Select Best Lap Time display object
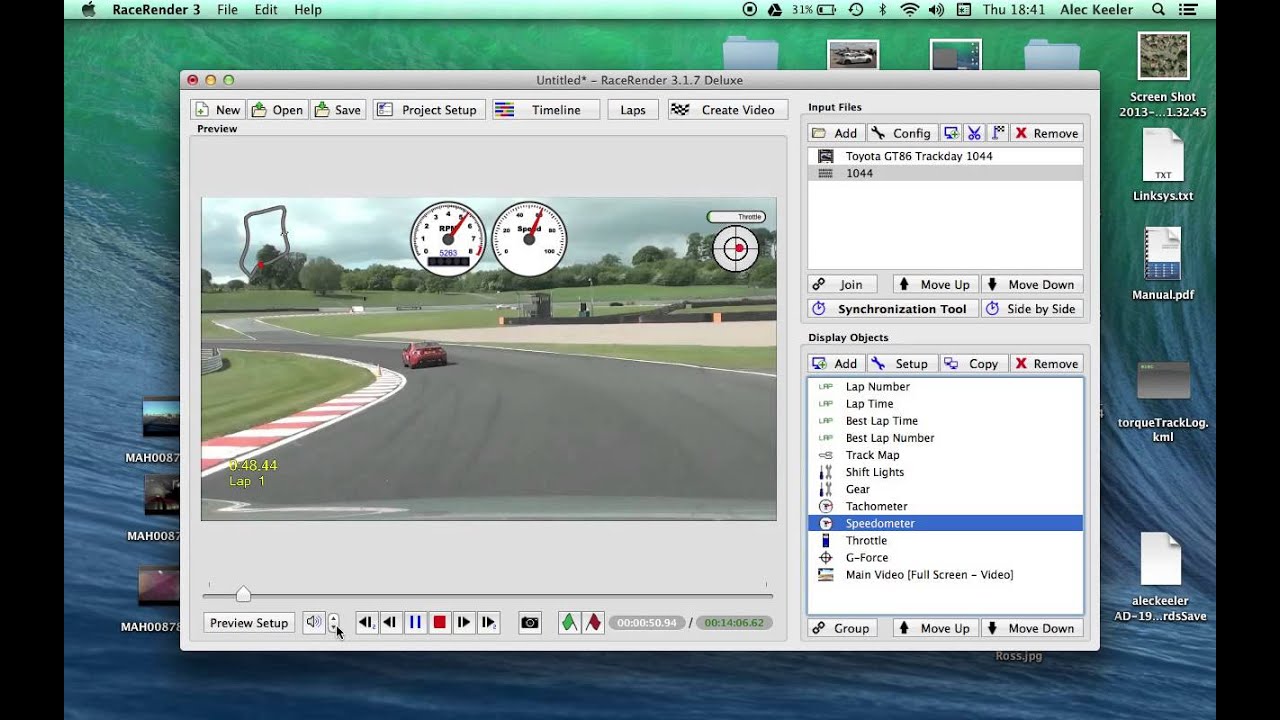The width and height of the screenshot is (1280, 720). (945, 421)
